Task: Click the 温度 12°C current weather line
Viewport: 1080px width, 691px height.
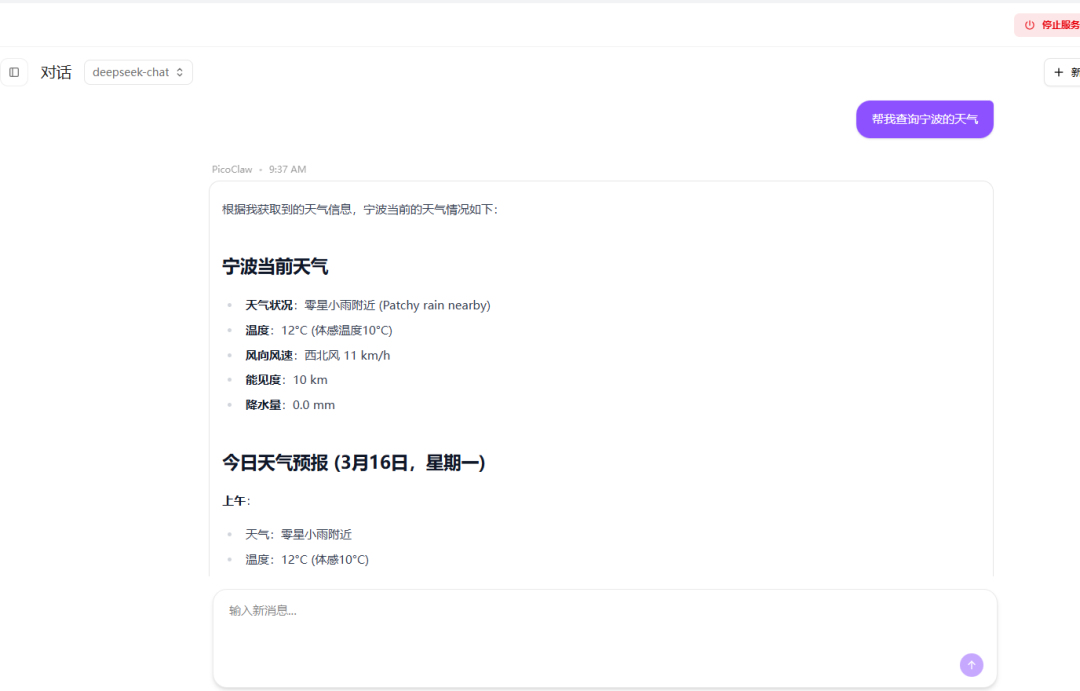Action: coord(319,330)
